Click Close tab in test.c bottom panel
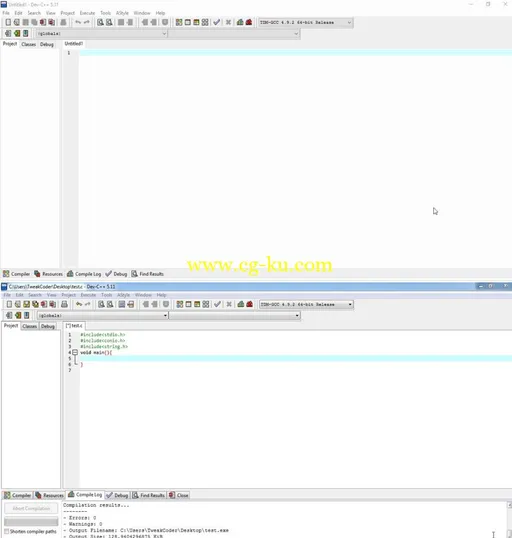Image resolution: width=512 pixels, height=538 pixels. tap(178, 495)
